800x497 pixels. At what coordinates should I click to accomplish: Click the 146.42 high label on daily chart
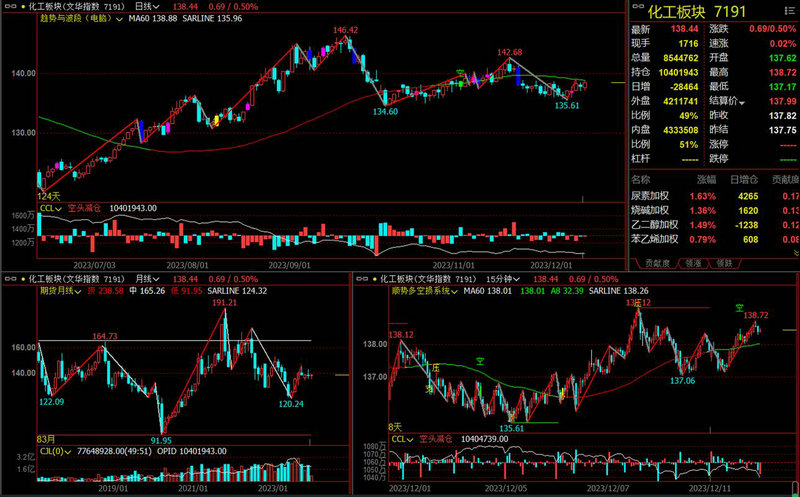point(345,30)
